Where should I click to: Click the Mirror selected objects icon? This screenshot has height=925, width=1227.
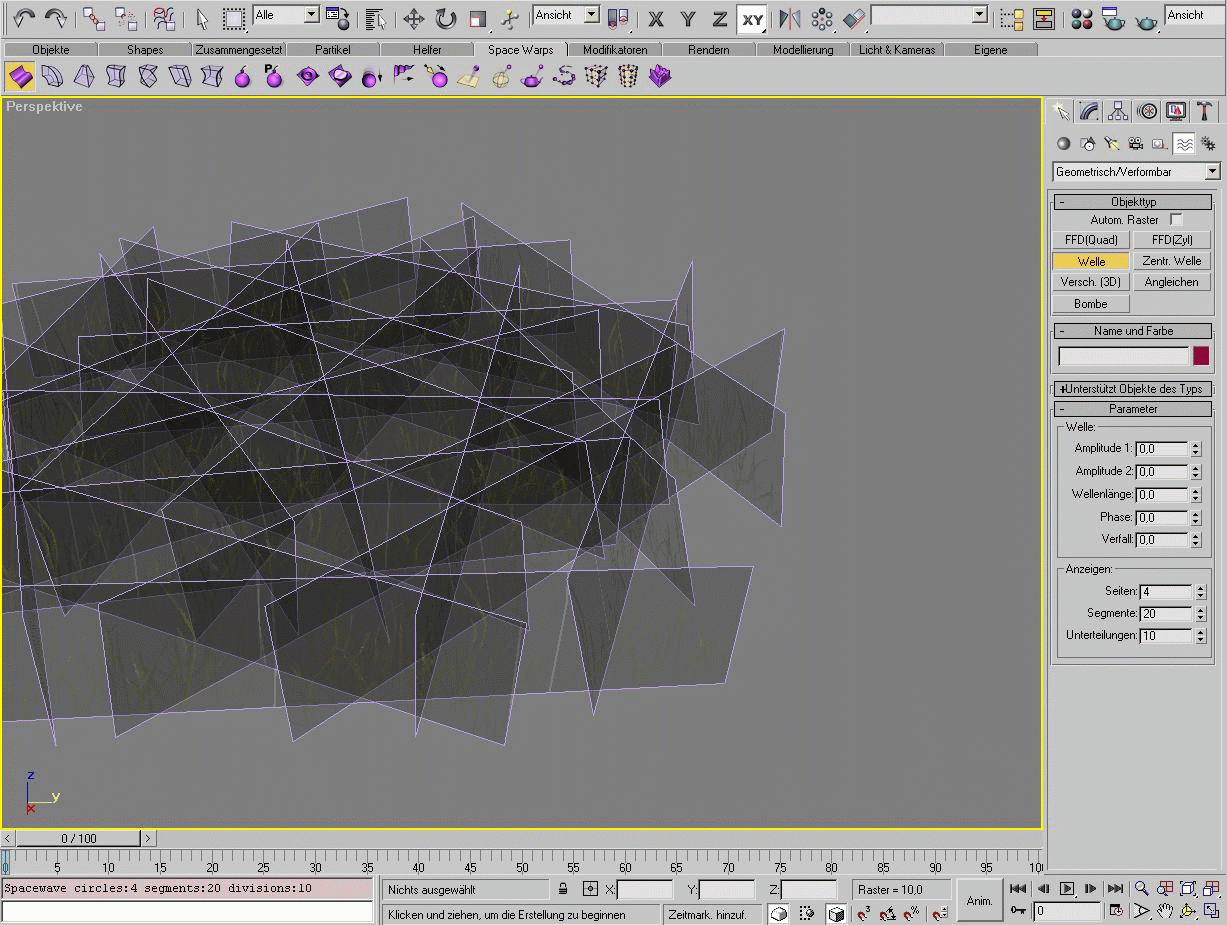click(790, 18)
